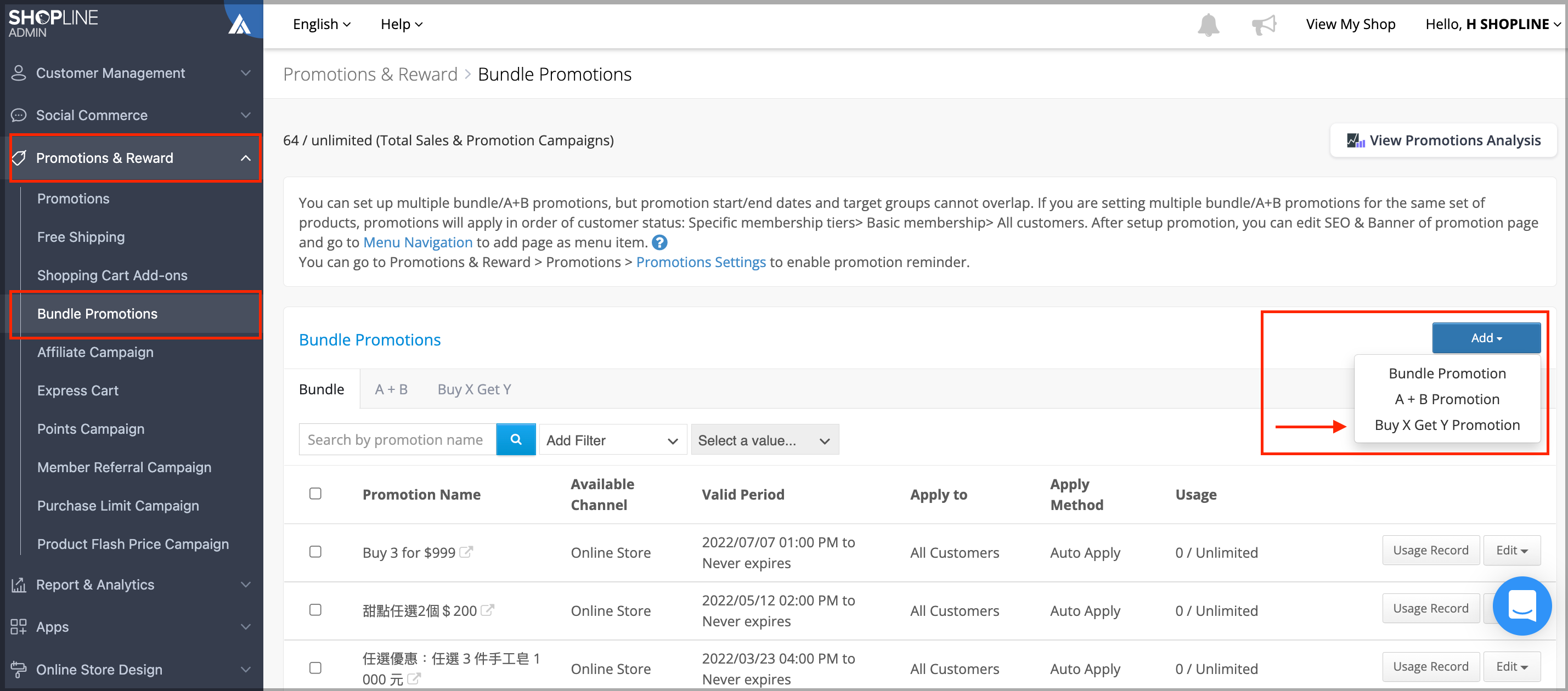Check the 任選優惠 row checkbox
Screen dimensions: 1568x691
pos(315,668)
